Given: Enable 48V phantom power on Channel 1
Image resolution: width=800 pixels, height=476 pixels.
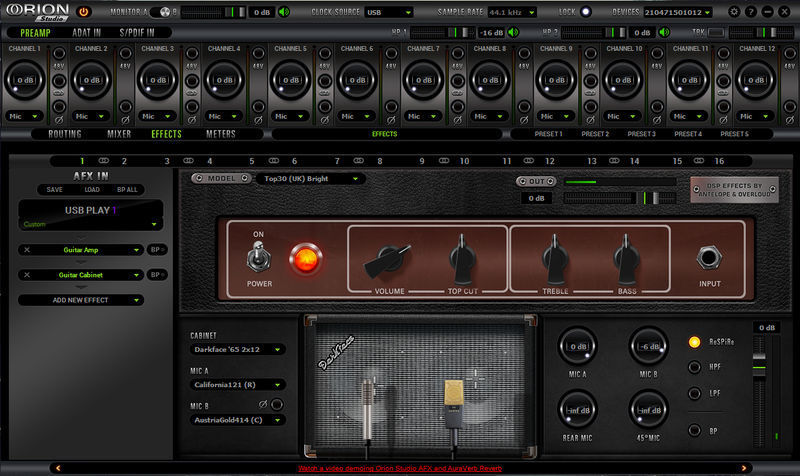Looking at the screenshot, I should coord(59,54).
